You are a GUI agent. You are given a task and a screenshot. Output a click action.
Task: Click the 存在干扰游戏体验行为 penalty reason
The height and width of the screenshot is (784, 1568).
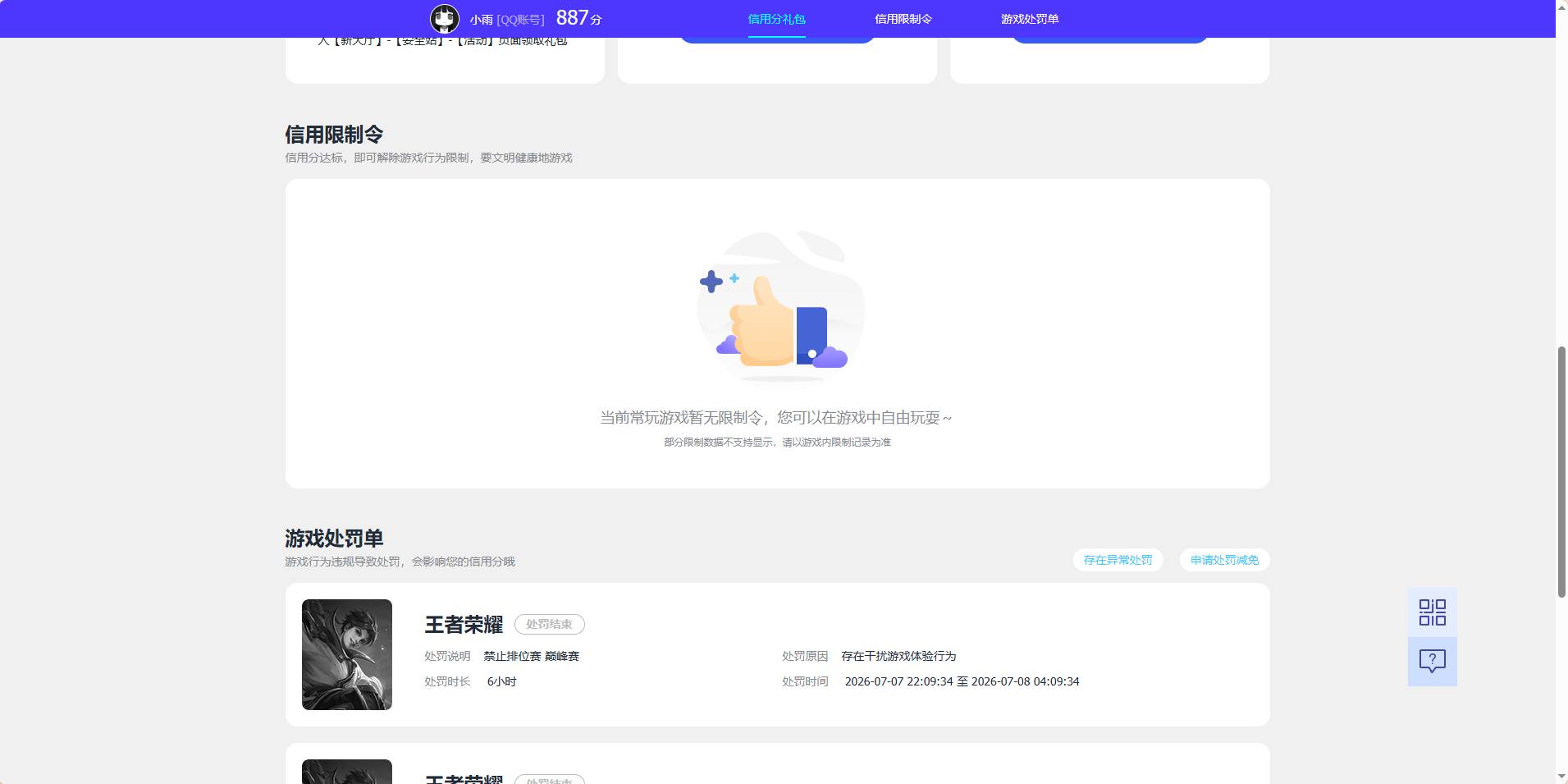pos(898,656)
